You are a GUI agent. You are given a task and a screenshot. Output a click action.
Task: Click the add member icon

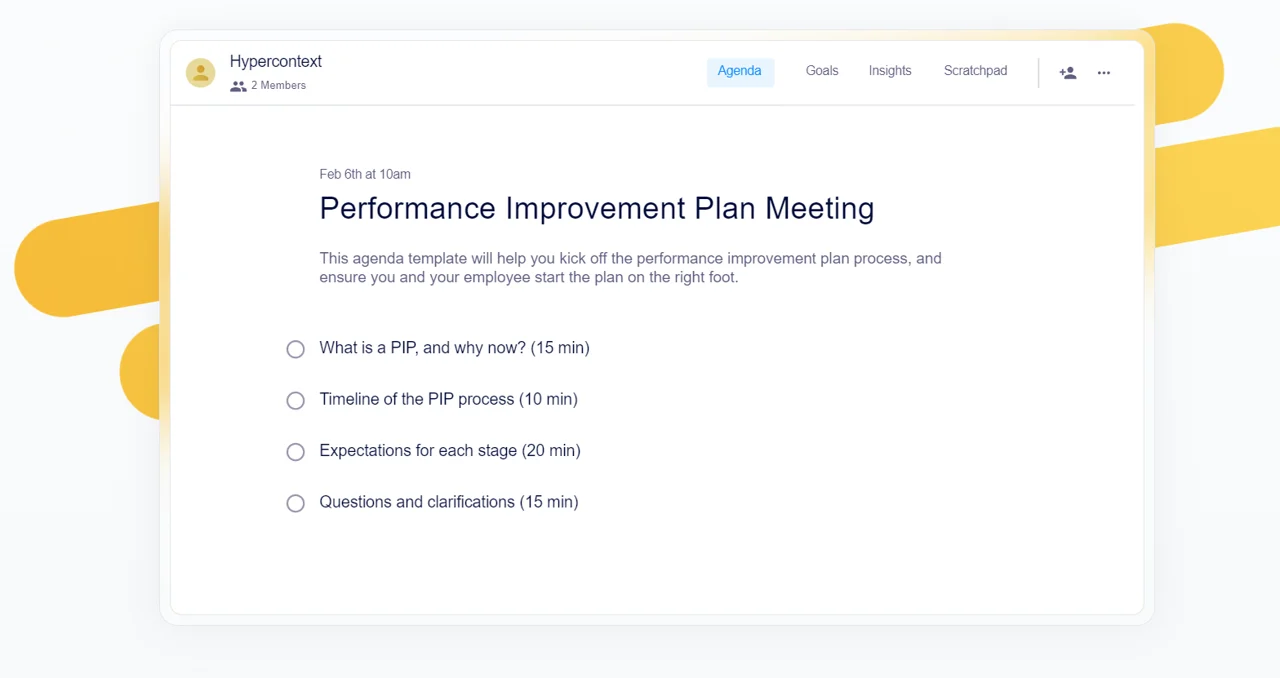click(x=1068, y=72)
